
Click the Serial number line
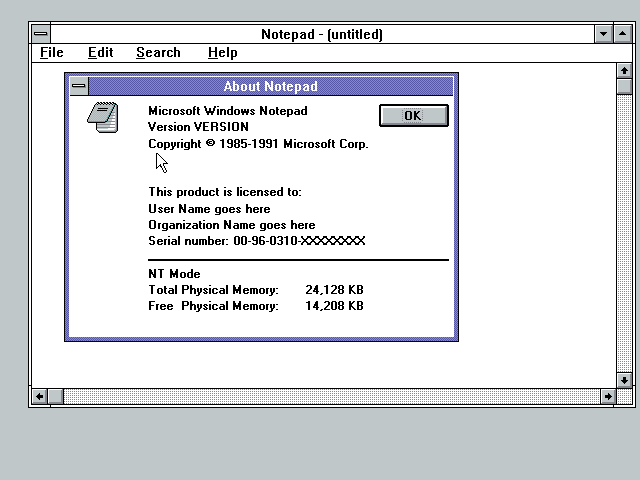pyautogui.click(x=257, y=241)
